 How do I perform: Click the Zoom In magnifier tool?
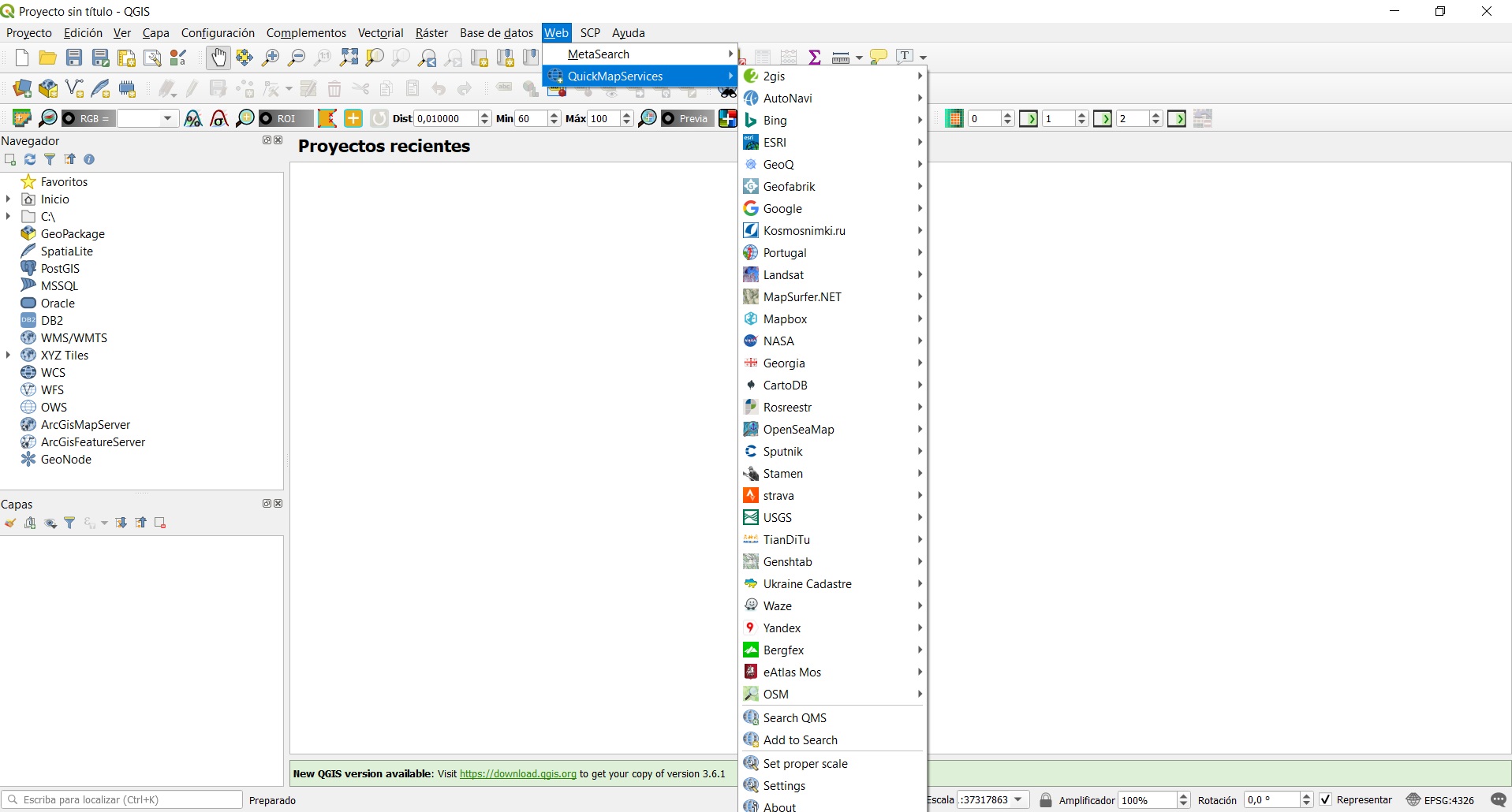[x=271, y=57]
